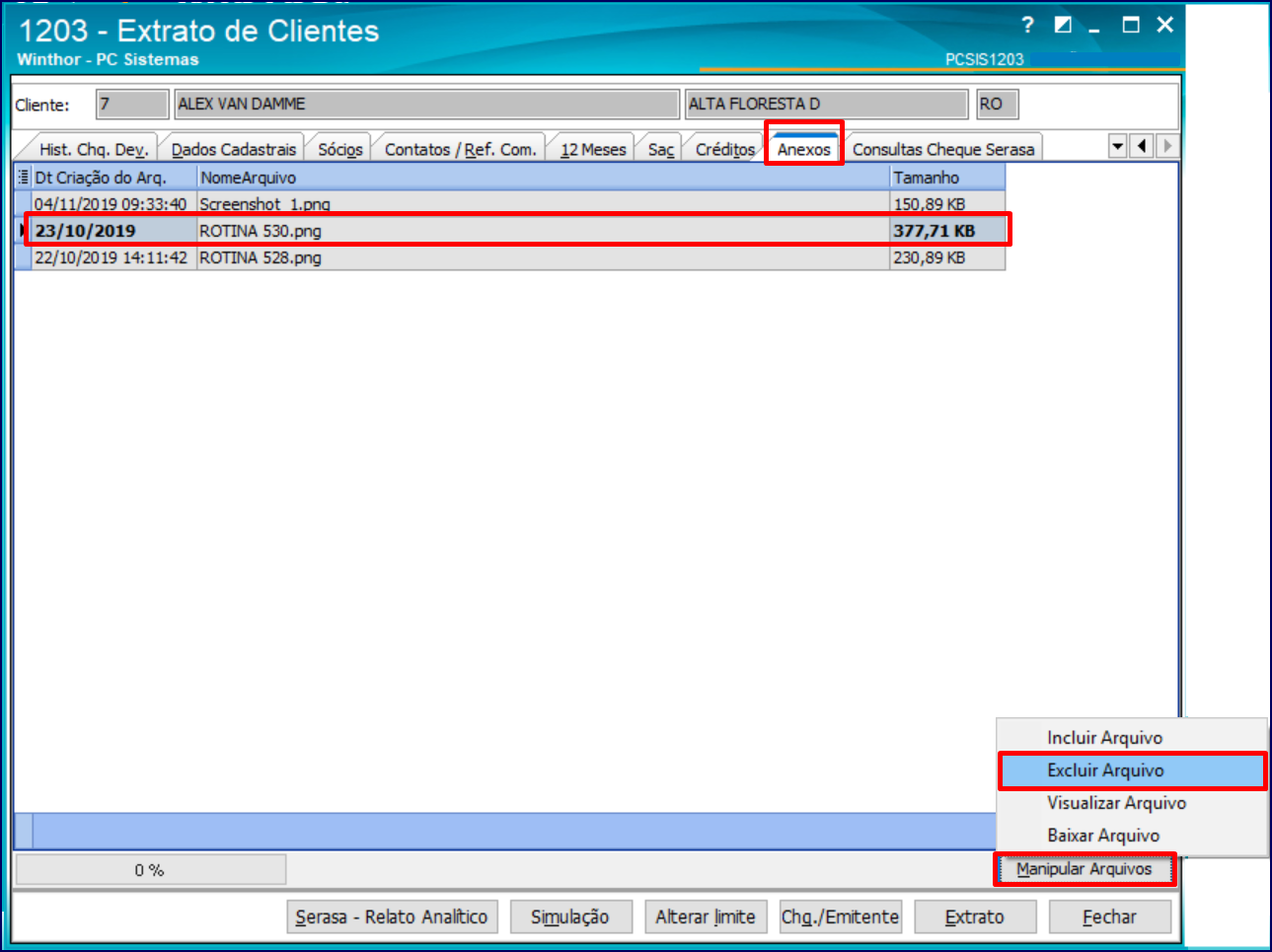Click the 0 % progress bar
Screen dimensions: 1272x952
[x=151, y=870]
